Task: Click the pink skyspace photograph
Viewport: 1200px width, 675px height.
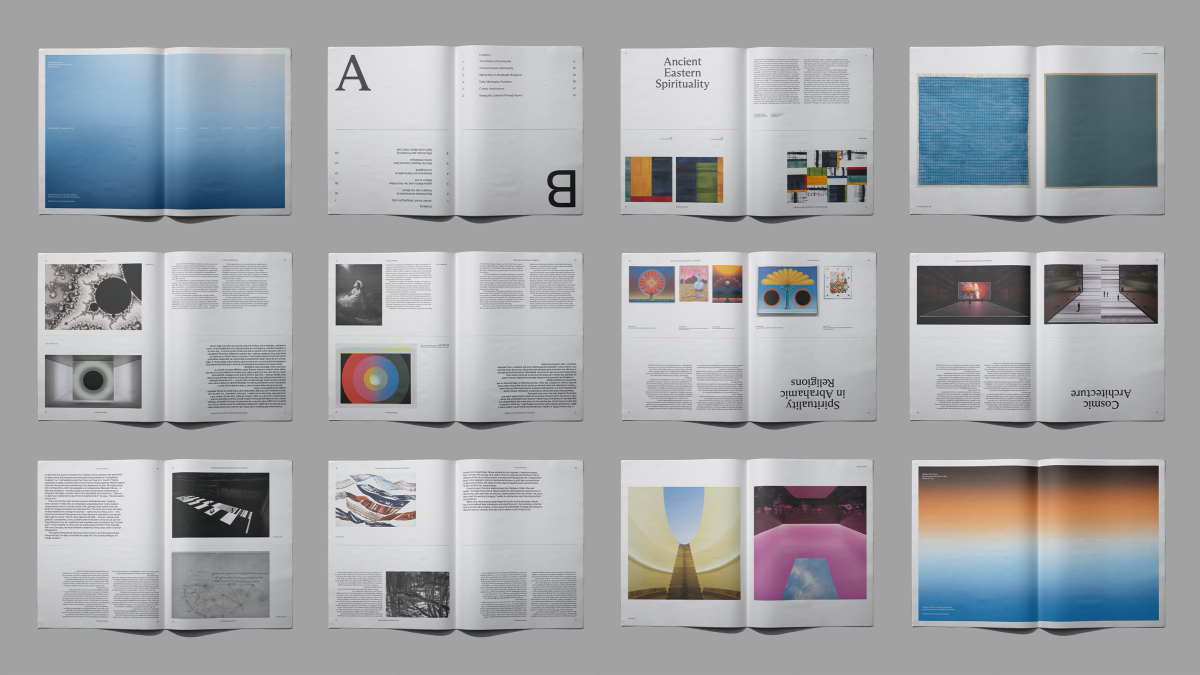Action: tap(809, 542)
